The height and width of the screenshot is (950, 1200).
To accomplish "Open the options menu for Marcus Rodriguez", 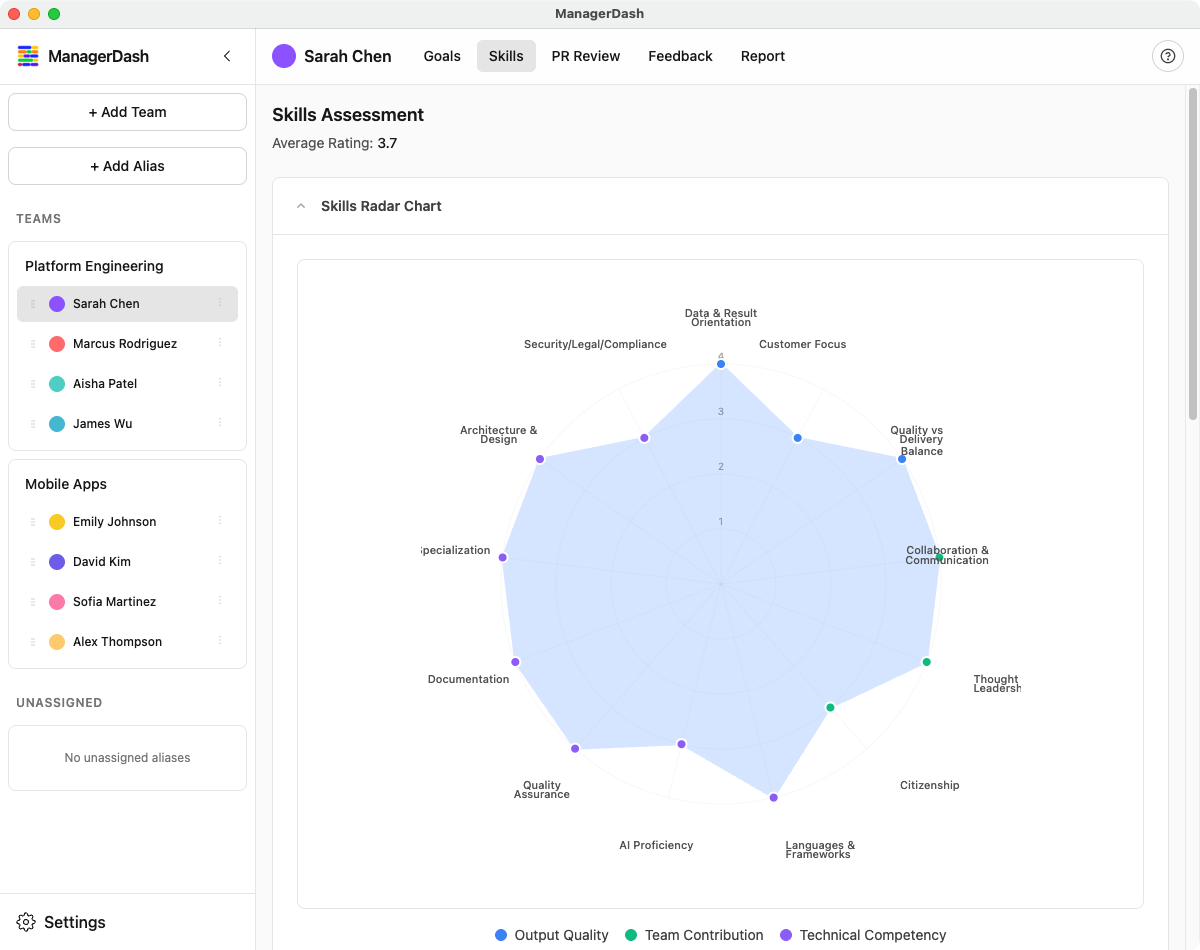I will click(x=220, y=343).
